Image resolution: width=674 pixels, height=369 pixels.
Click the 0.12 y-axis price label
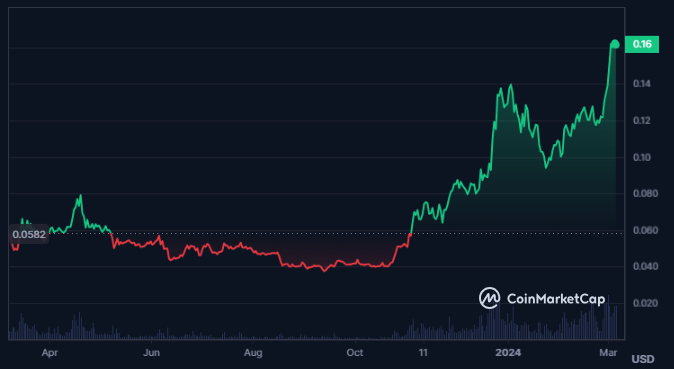click(641, 120)
